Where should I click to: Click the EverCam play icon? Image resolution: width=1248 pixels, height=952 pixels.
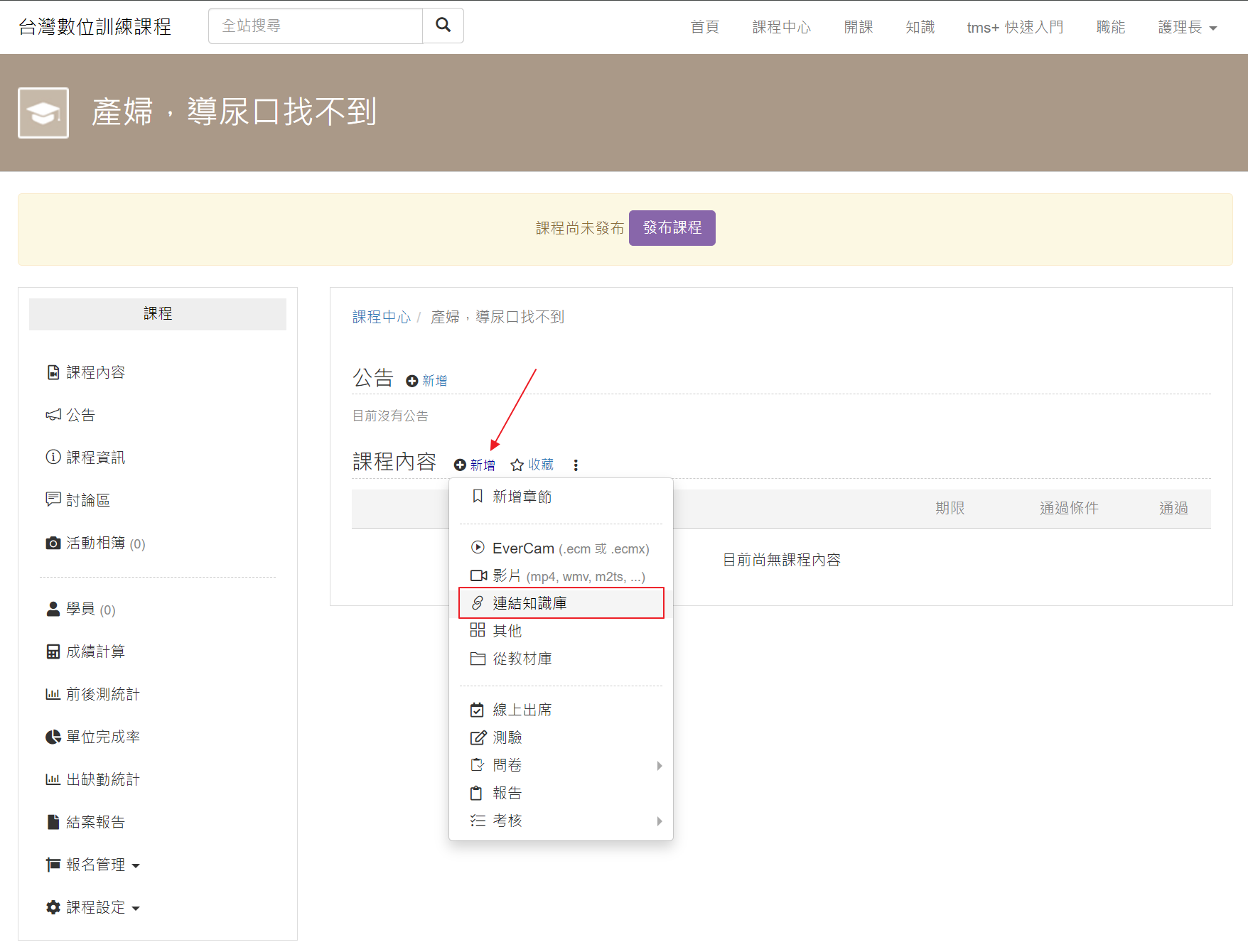tap(478, 548)
